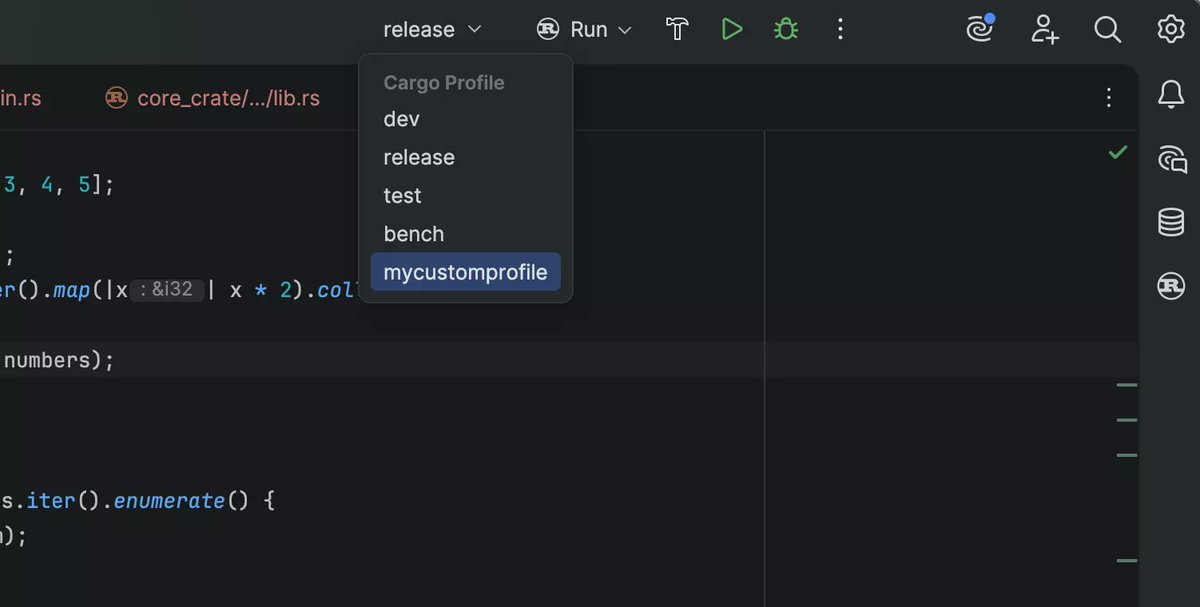Show the Notifications bell panel
The width and height of the screenshot is (1200, 607).
pos(1171,95)
